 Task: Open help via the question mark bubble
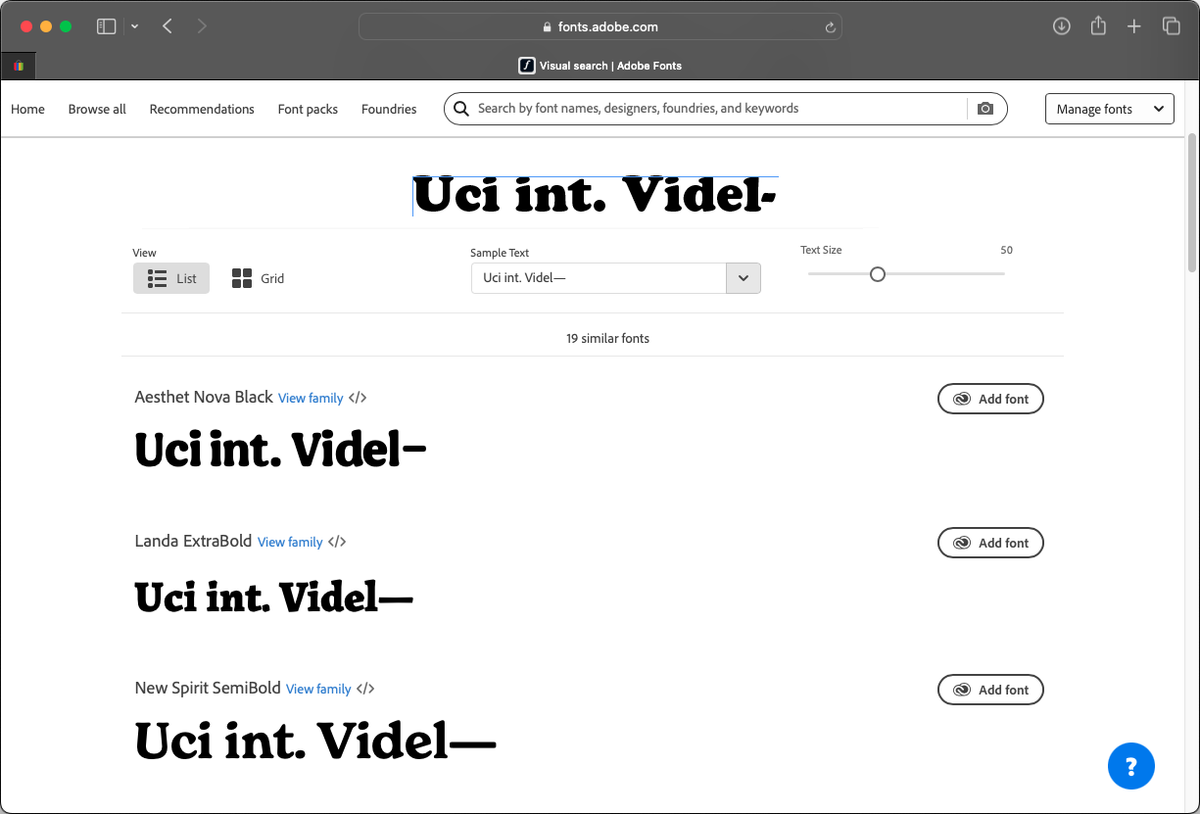1131,765
